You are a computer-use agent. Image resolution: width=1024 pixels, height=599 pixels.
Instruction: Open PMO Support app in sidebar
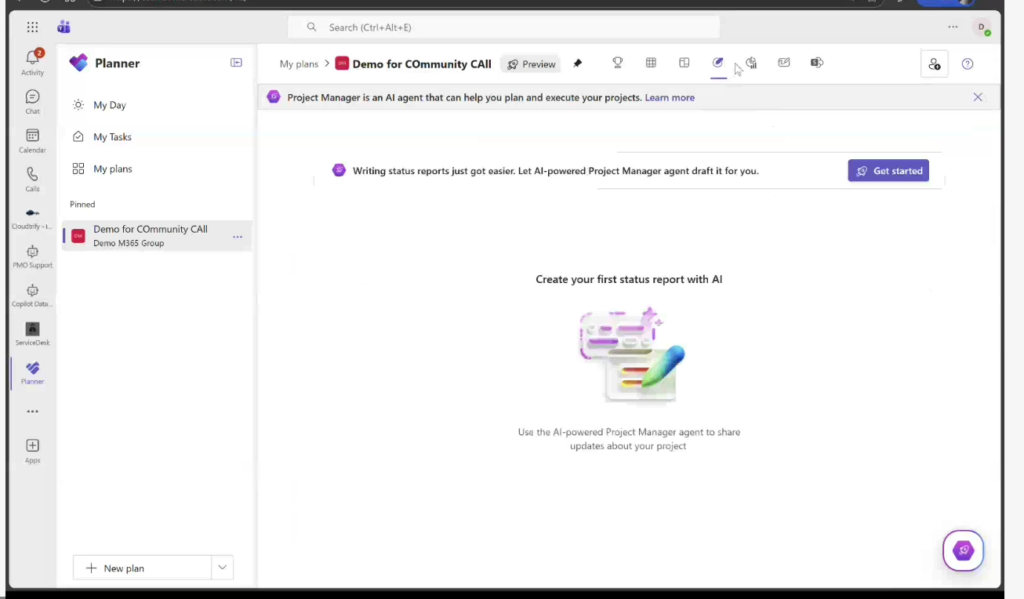(32, 257)
